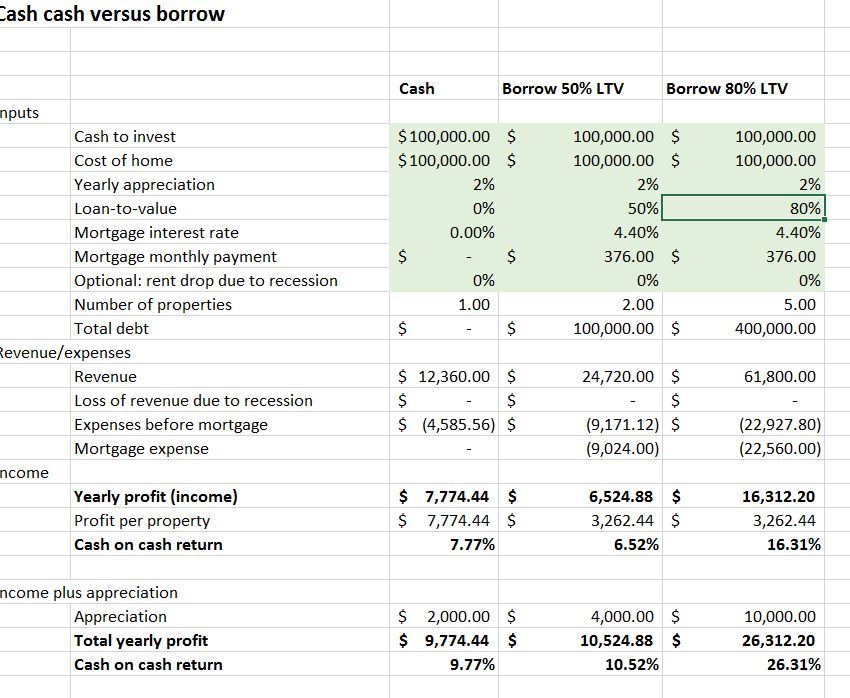The height and width of the screenshot is (698, 850).
Task: Click the 376.00 monthly payment under 80% LTV
Action: click(743, 256)
